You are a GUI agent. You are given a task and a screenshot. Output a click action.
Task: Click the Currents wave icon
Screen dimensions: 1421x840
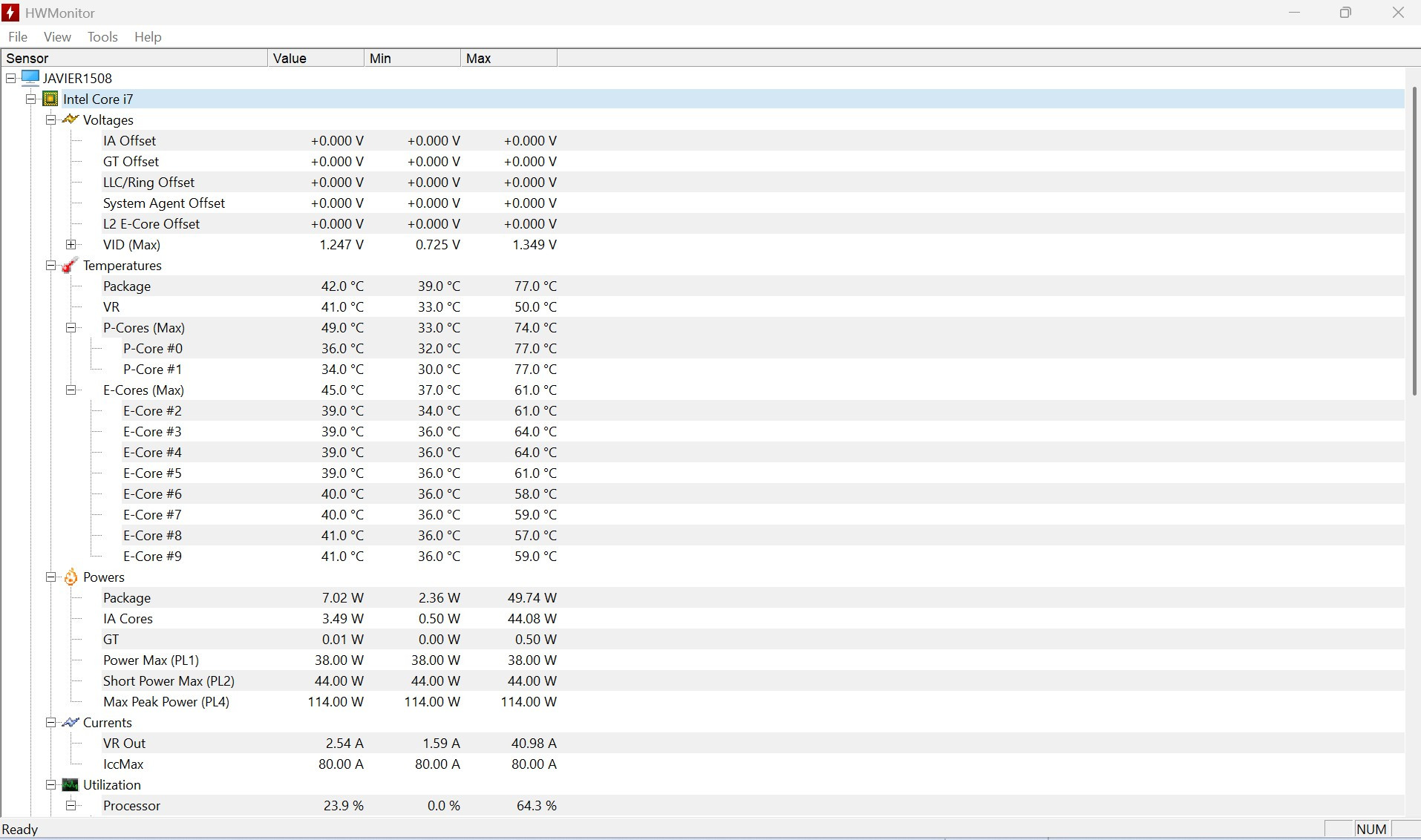[71, 722]
